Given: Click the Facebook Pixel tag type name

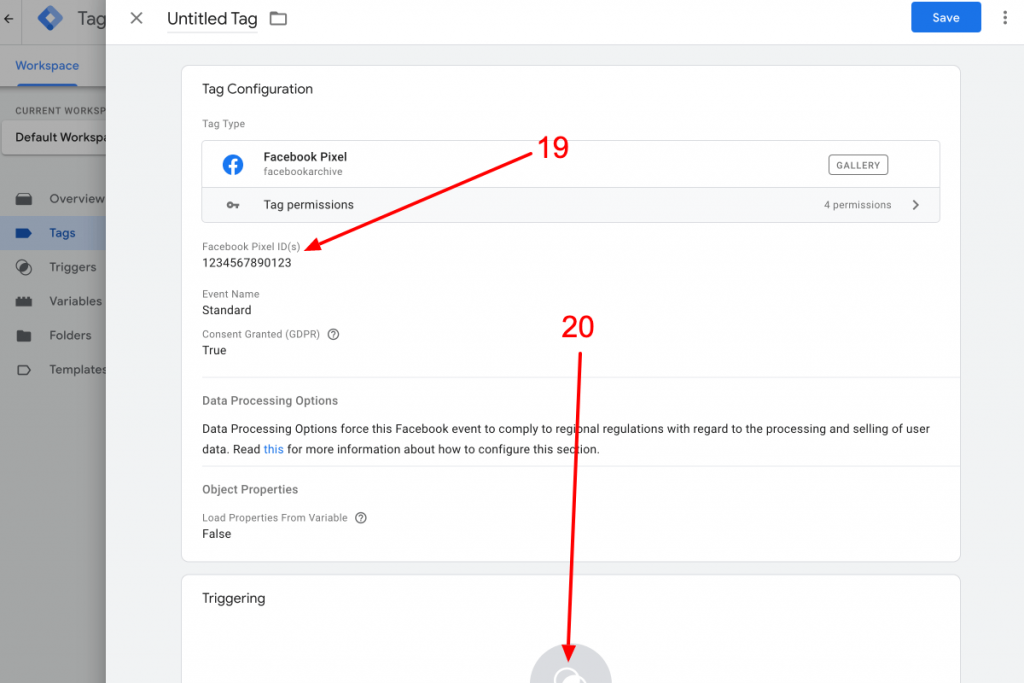Looking at the screenshot, I should (305, 157).
